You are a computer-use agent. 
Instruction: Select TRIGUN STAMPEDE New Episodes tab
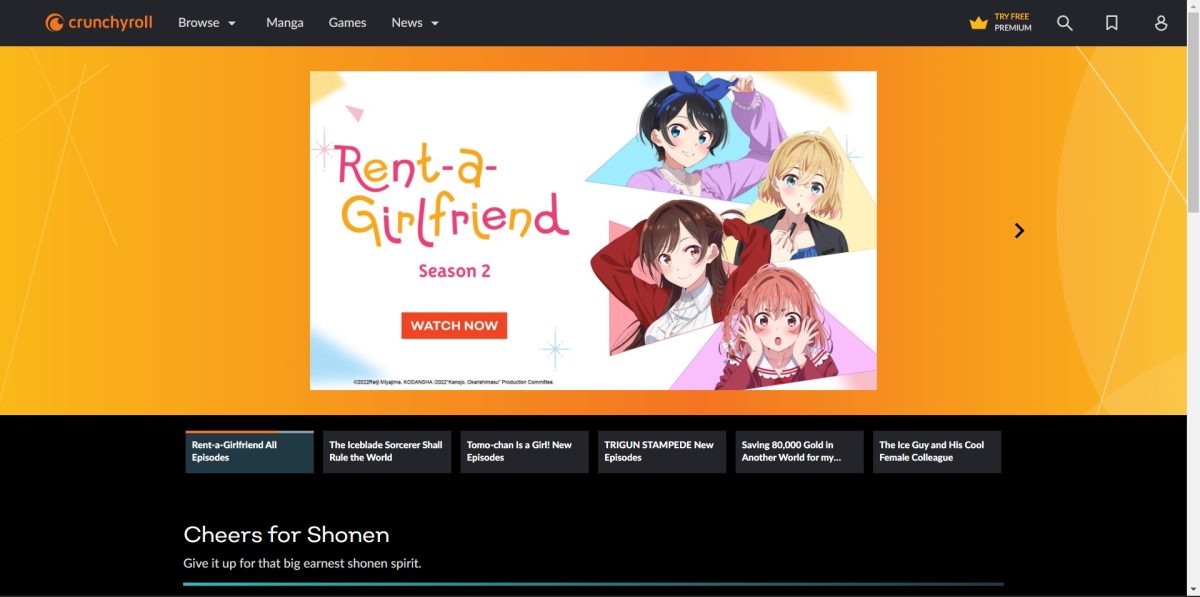(662, 452)
